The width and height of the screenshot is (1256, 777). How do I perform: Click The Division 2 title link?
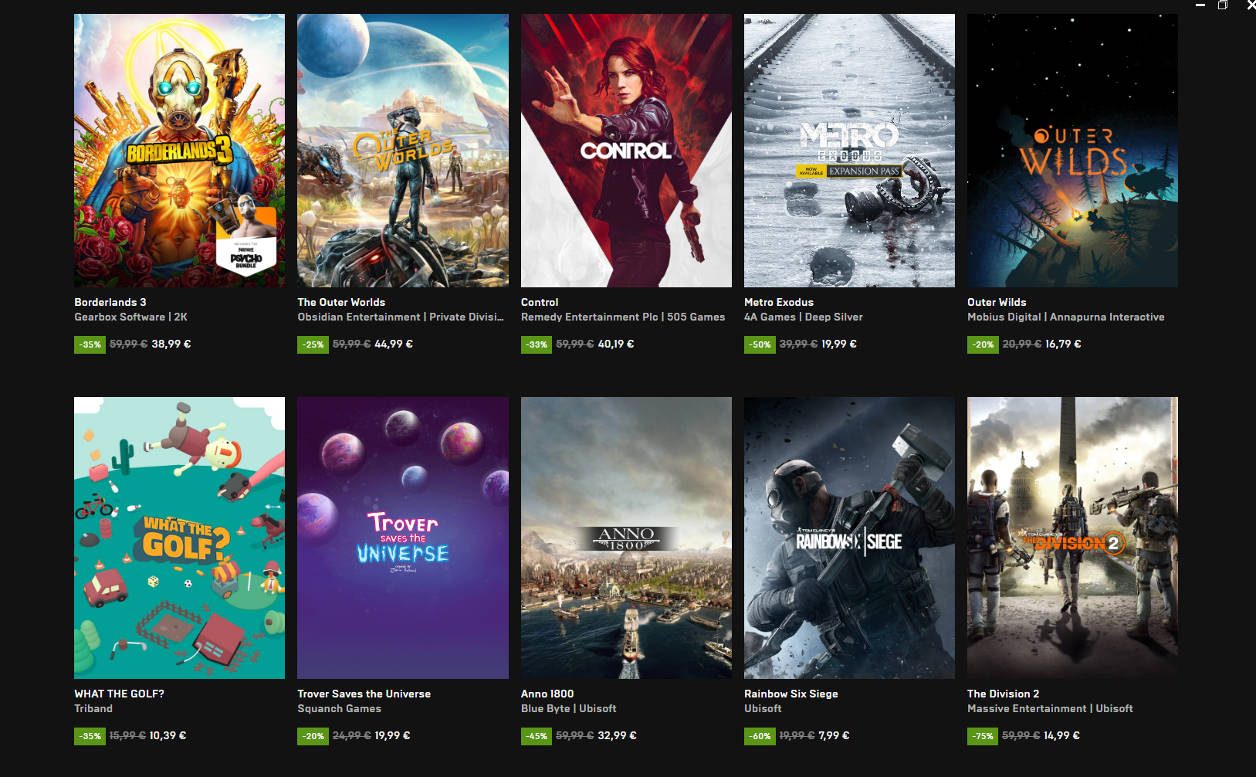1003,694
